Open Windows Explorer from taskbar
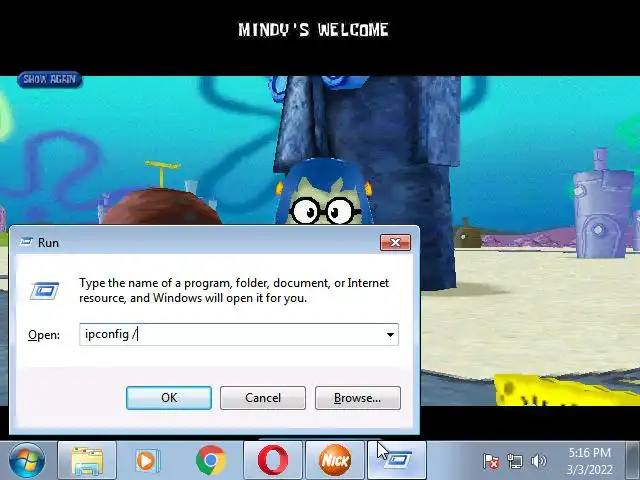Image resolution: width=640 pixels, height=480 pixels. pos(87,461)
